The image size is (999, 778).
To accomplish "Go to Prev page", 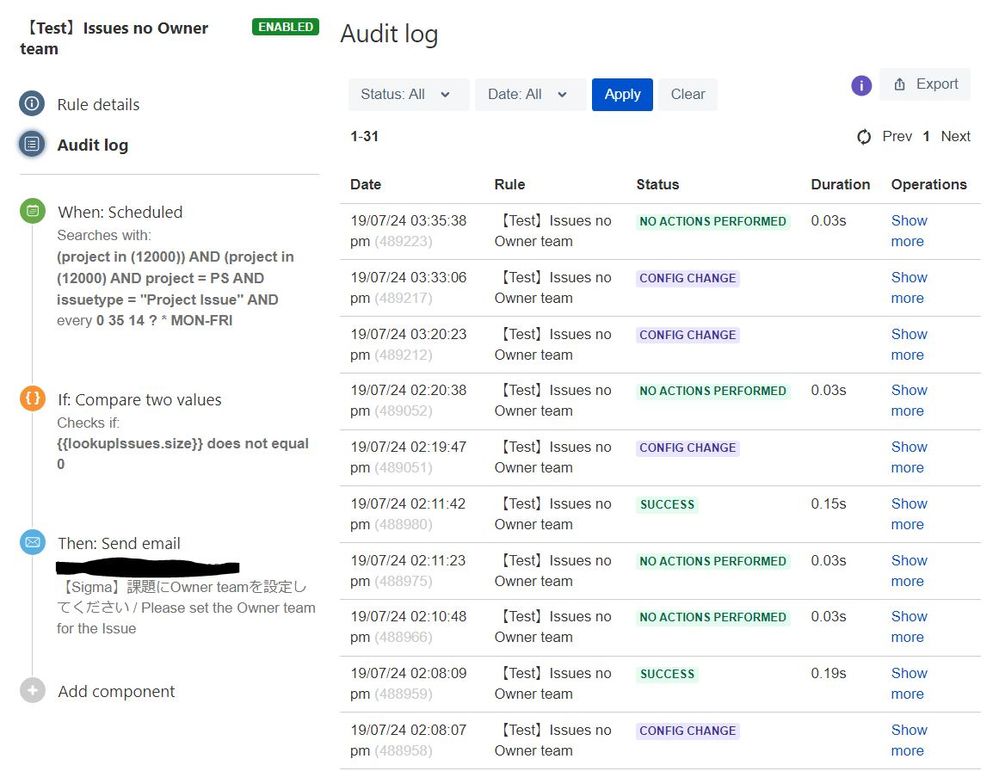I will [x=897, y=136].
